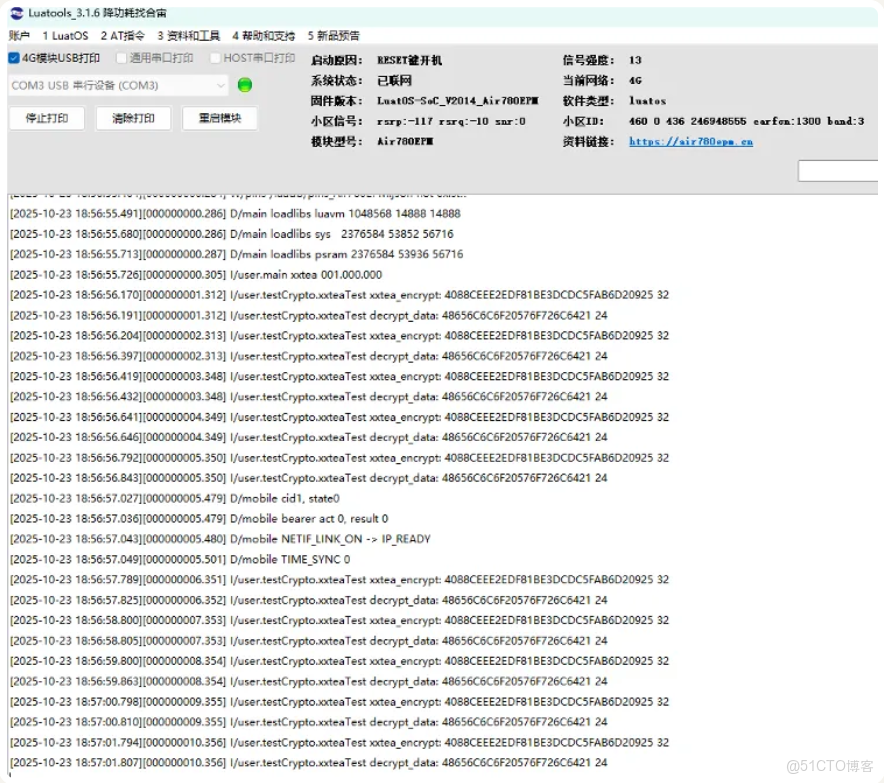
Task: Select the startup reason value RESET键开机
Action: pos(409,60)
